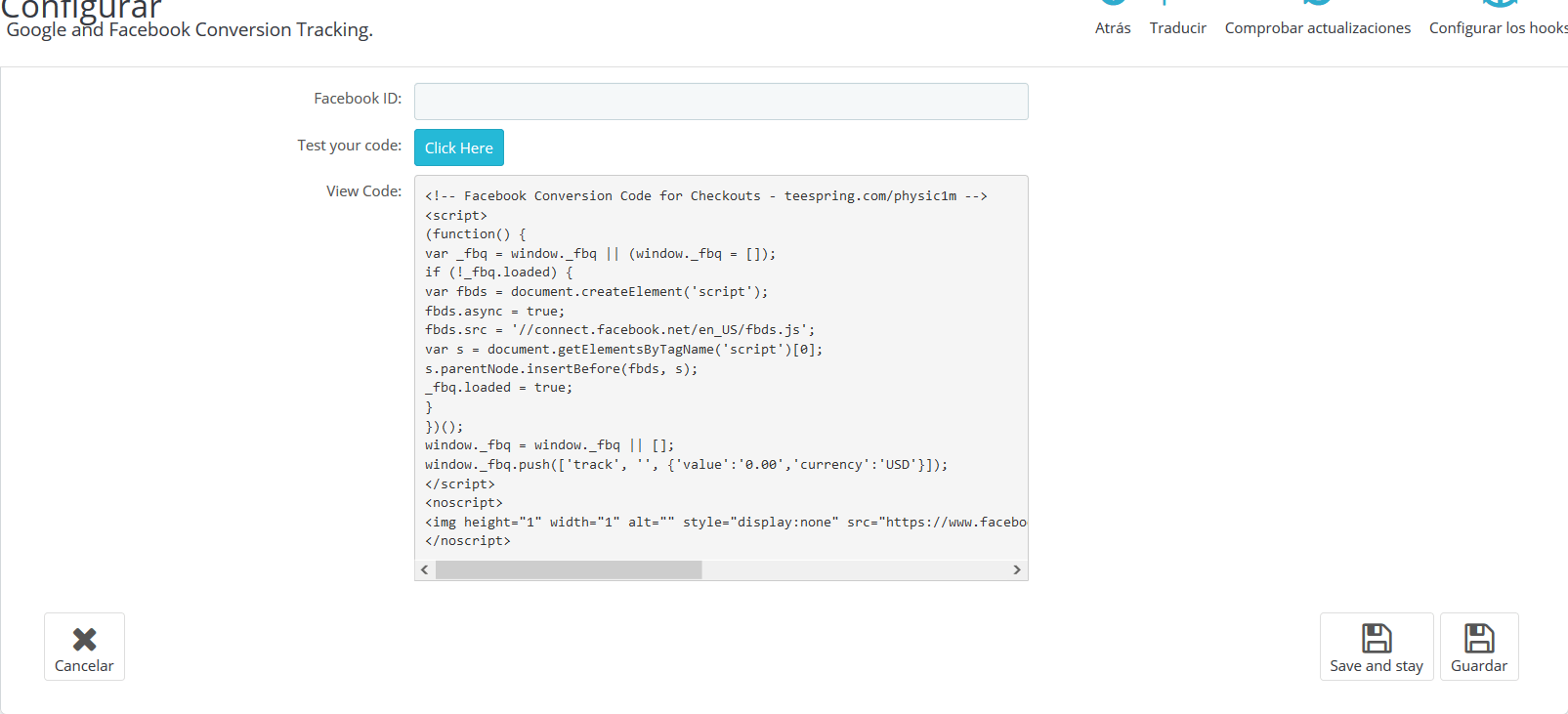Click the 'img height="1"' code line
Image resolution: width=1568 pixels, height=714 pixels.
pyautogui.click(x=726, y=523)
